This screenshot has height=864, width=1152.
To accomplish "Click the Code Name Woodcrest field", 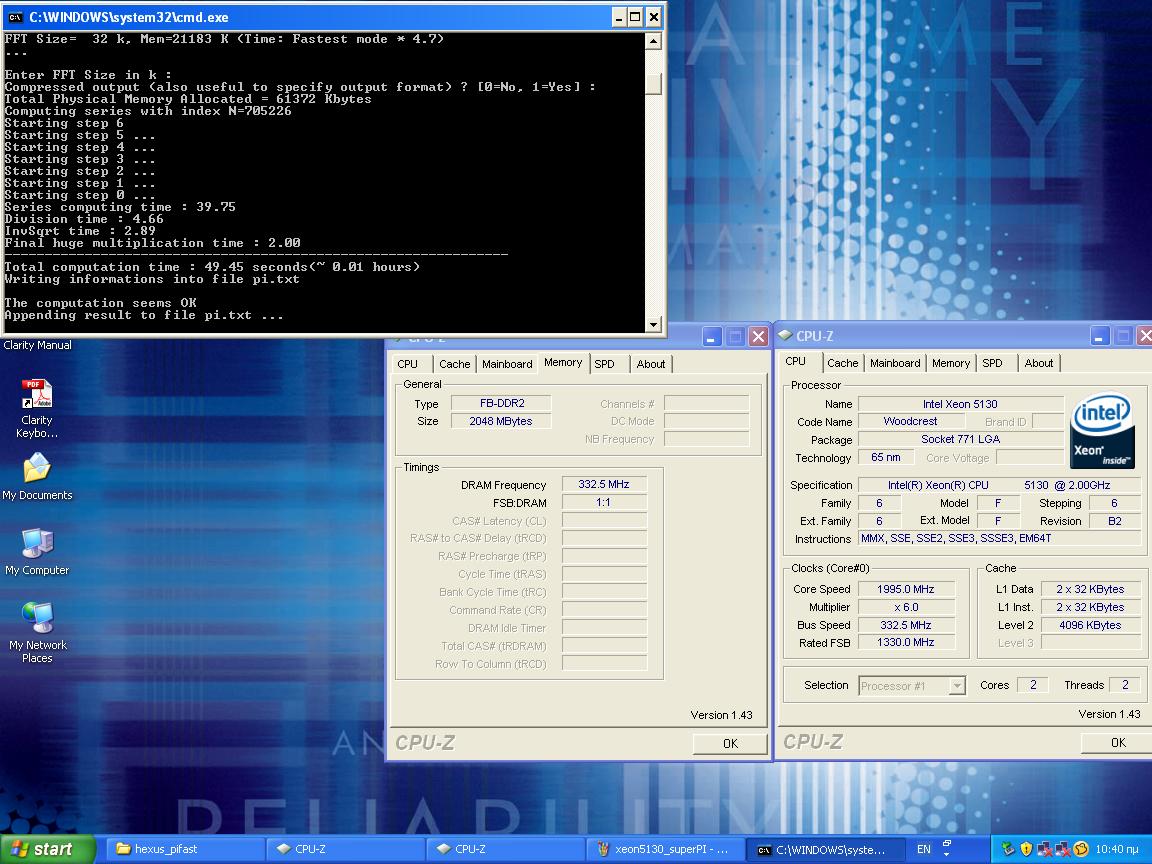I will [910, 421].
